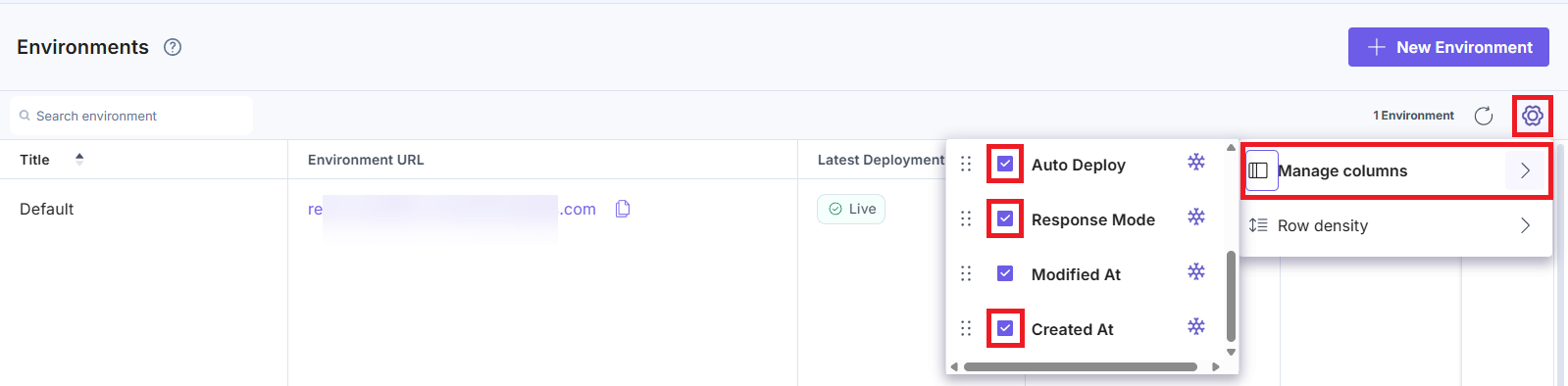The height and width of the screenshot is (386, 1568).
Task: Click the Modified At column label
Action: pyautogui.click(x=1076, y=274)
